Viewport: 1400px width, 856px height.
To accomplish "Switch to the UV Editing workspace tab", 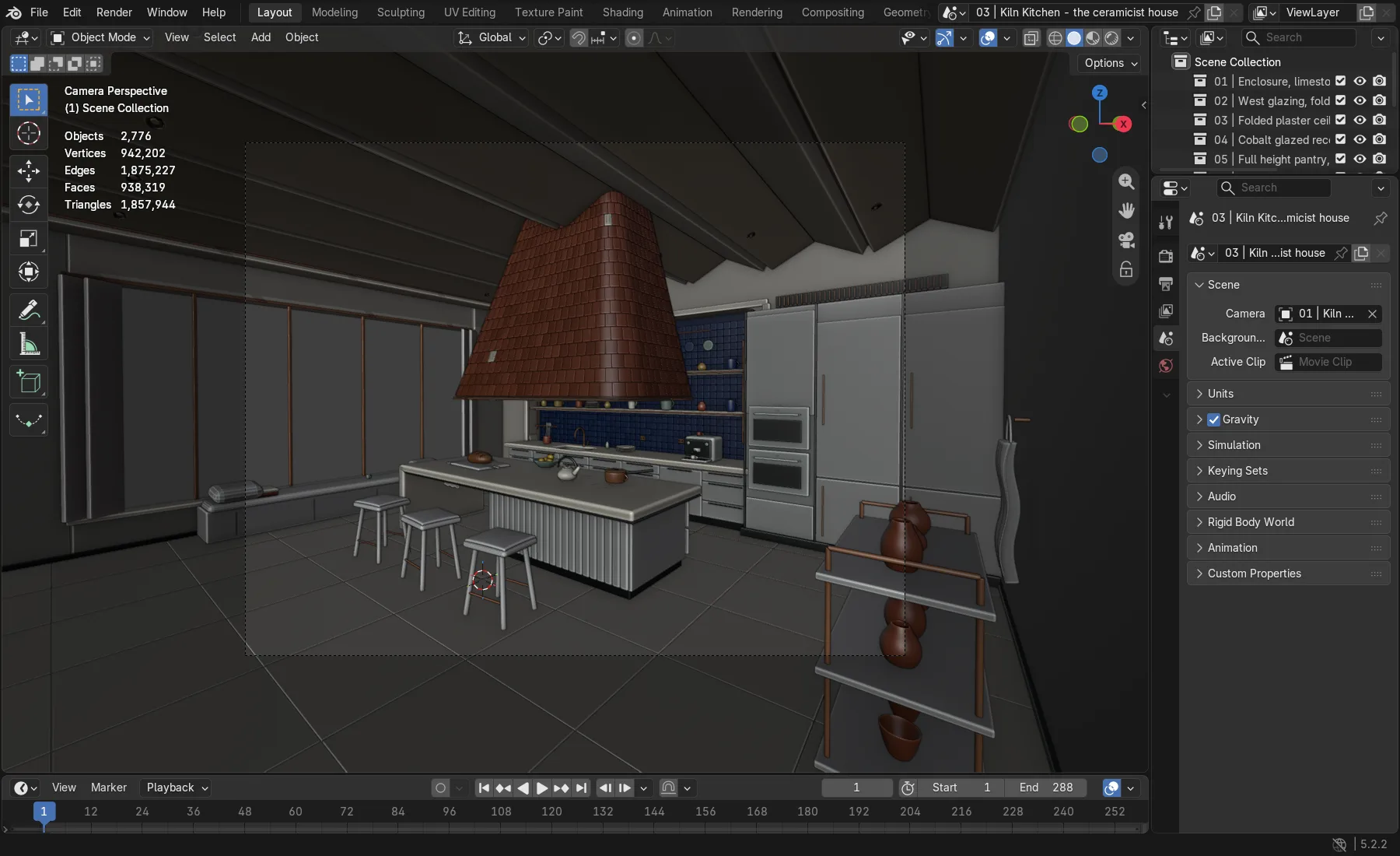I will [469, 12].
